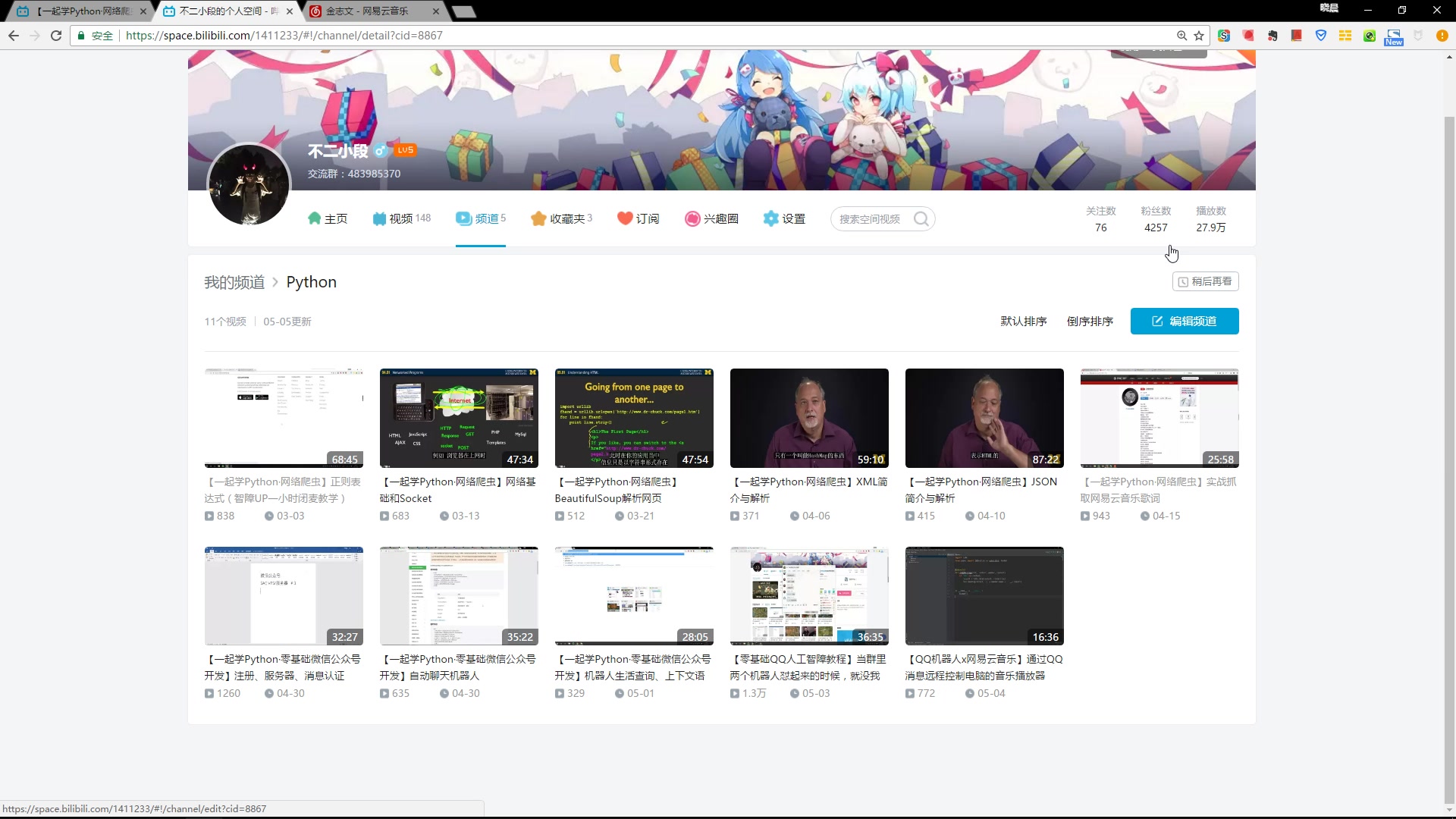
Task: Click the search magnifier icon in search bar
Action: coord(922,218)
